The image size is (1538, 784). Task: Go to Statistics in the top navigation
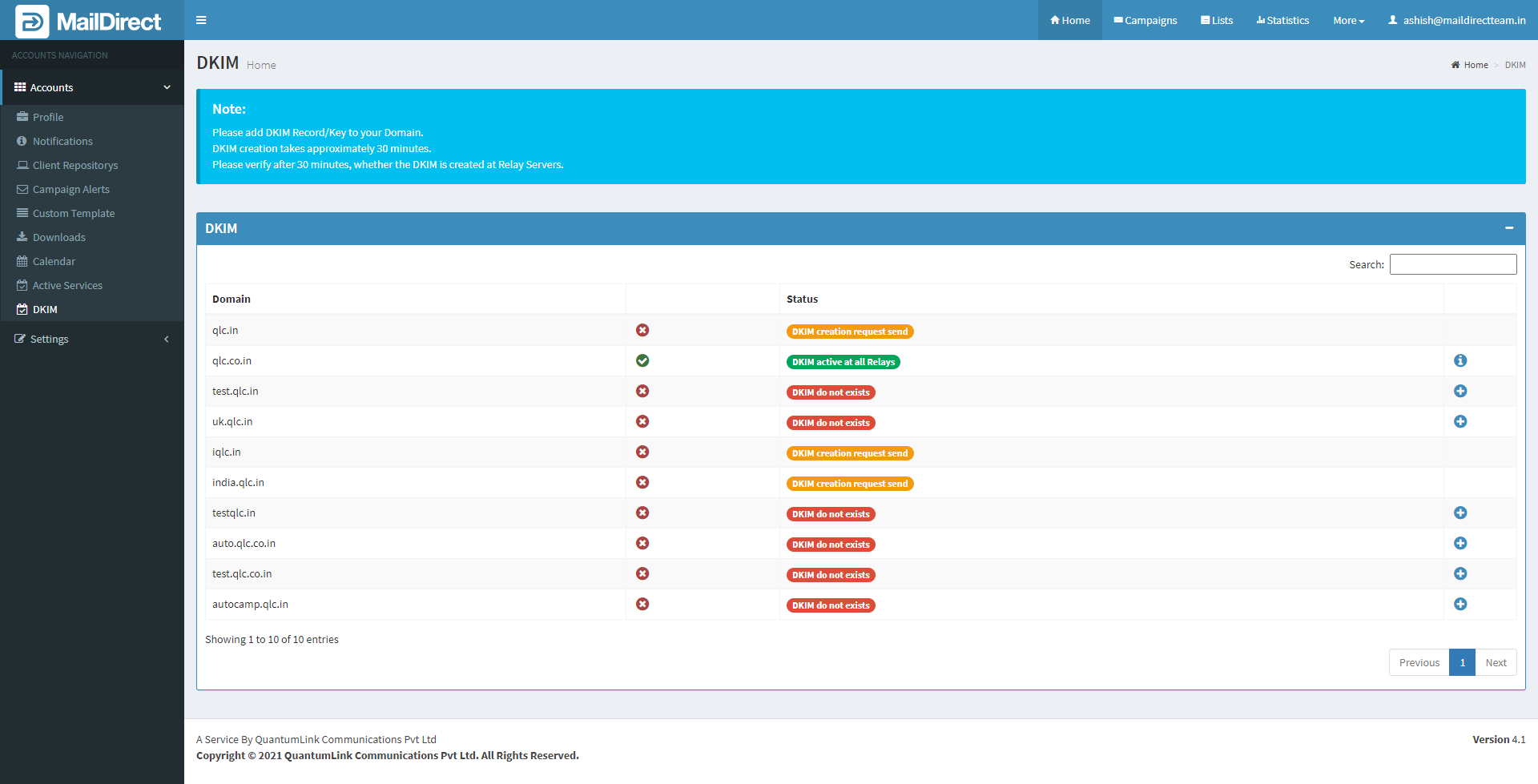point(1282,20)
